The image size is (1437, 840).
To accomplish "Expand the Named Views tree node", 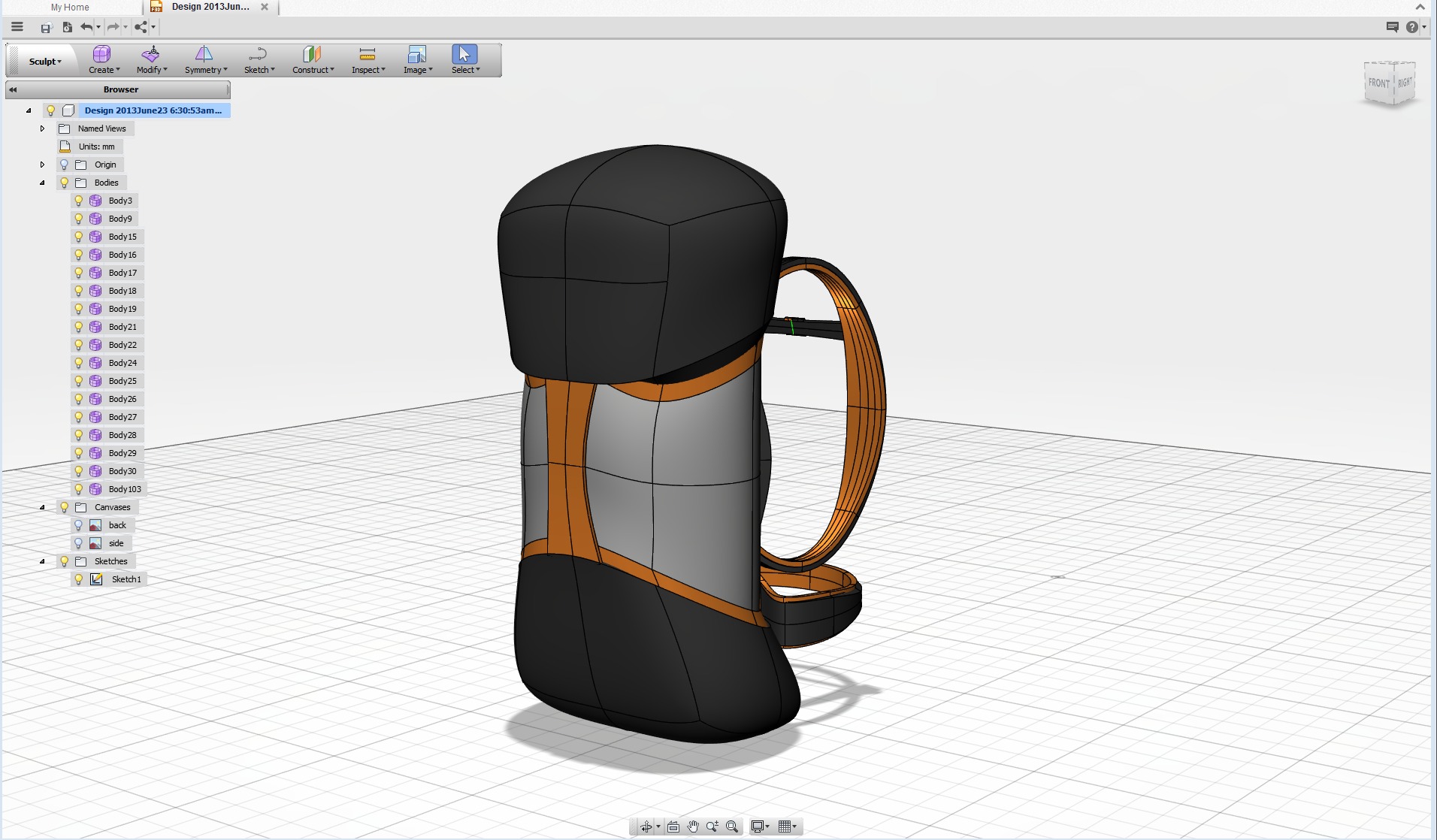I will click(42, 128).
